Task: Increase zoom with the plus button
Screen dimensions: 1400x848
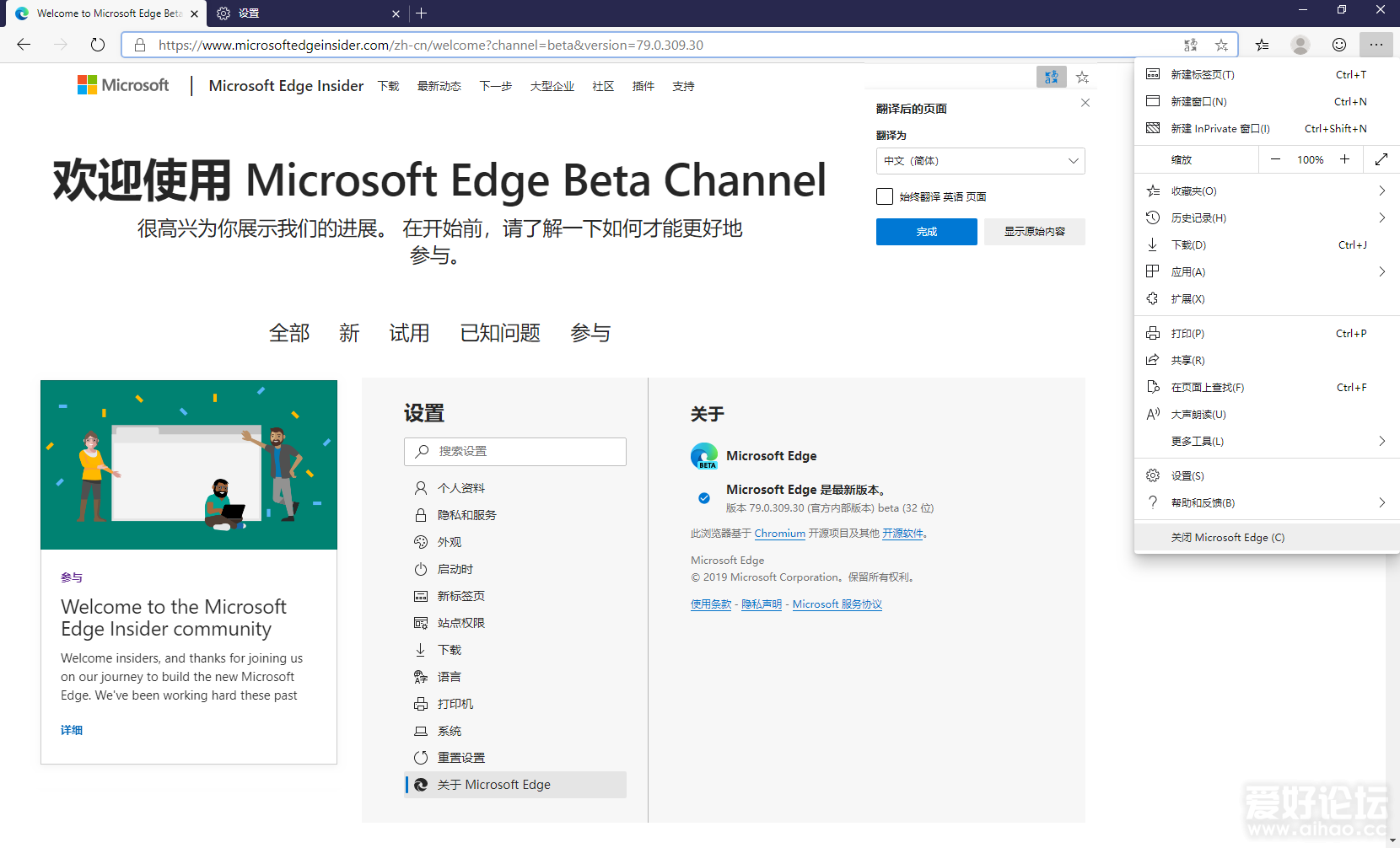Action: click(1345, 159)
